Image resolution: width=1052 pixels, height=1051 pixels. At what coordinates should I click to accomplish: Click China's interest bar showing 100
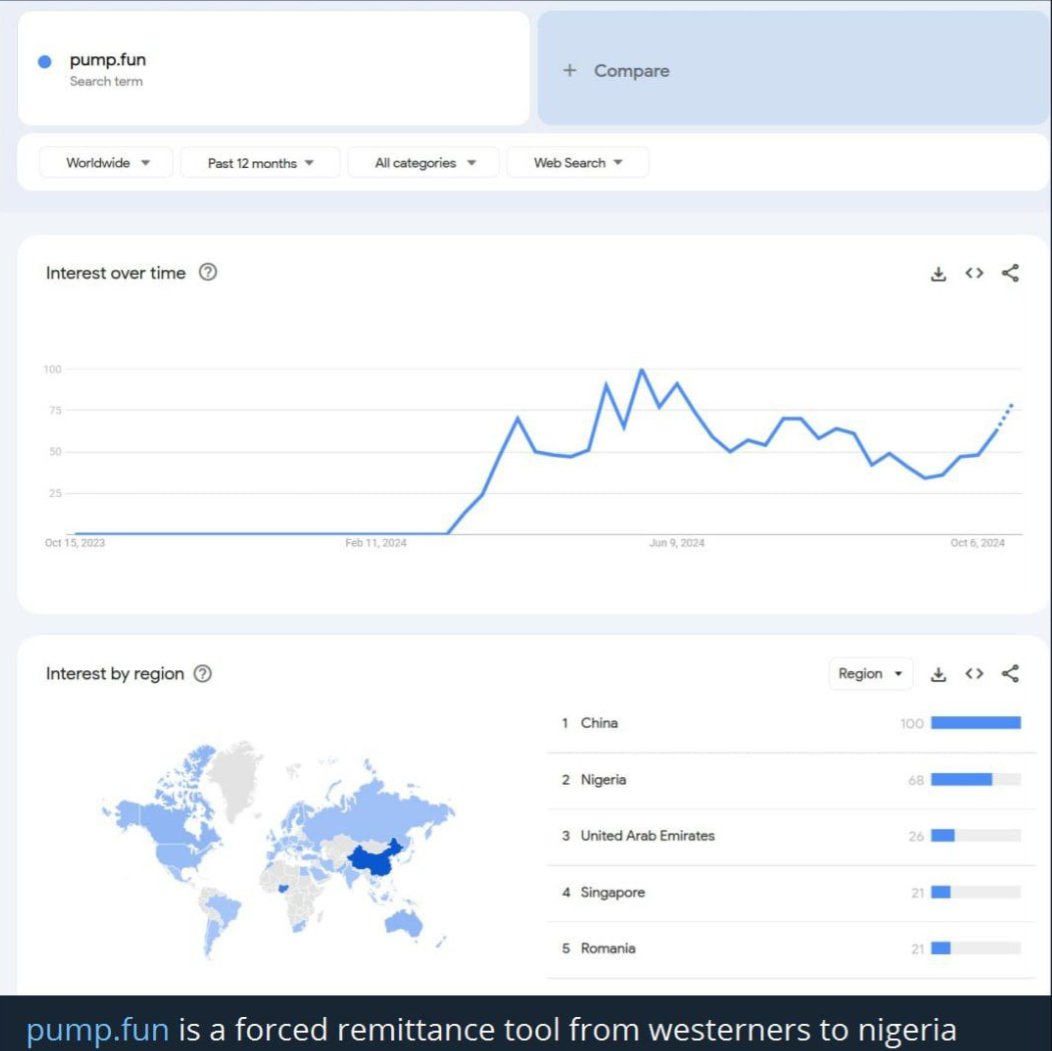tap(976, 723)
